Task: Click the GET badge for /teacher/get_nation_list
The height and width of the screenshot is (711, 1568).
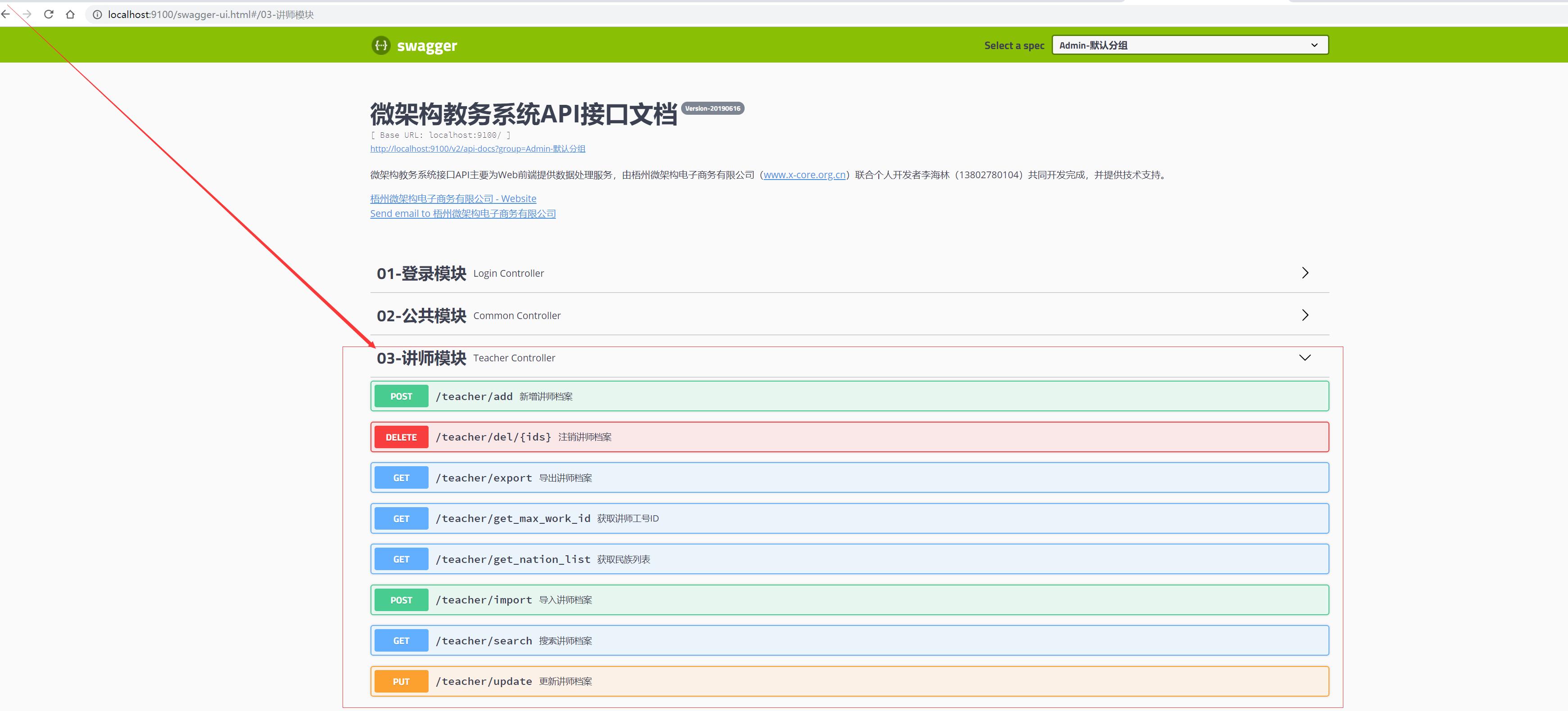Action: [x=401, y=559]
